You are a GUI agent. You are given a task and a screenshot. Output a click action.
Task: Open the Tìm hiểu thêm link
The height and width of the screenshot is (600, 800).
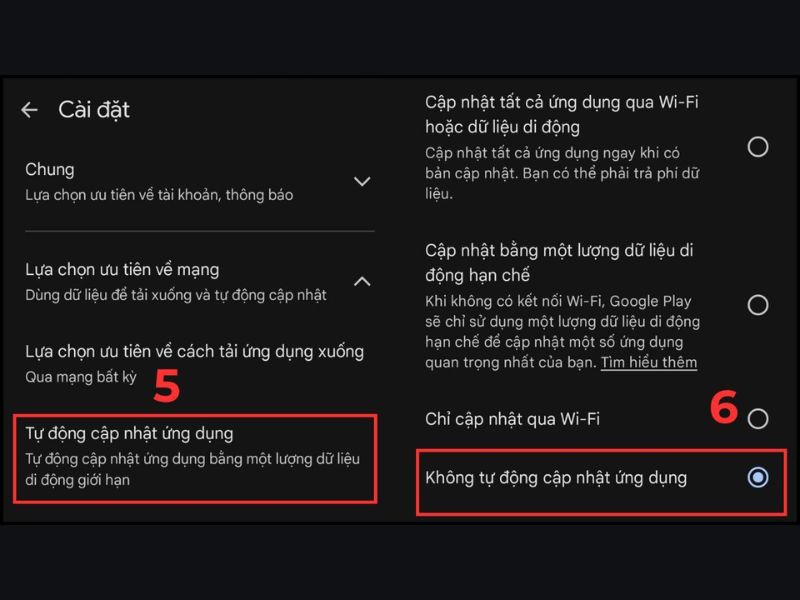(x=648, y=362)
